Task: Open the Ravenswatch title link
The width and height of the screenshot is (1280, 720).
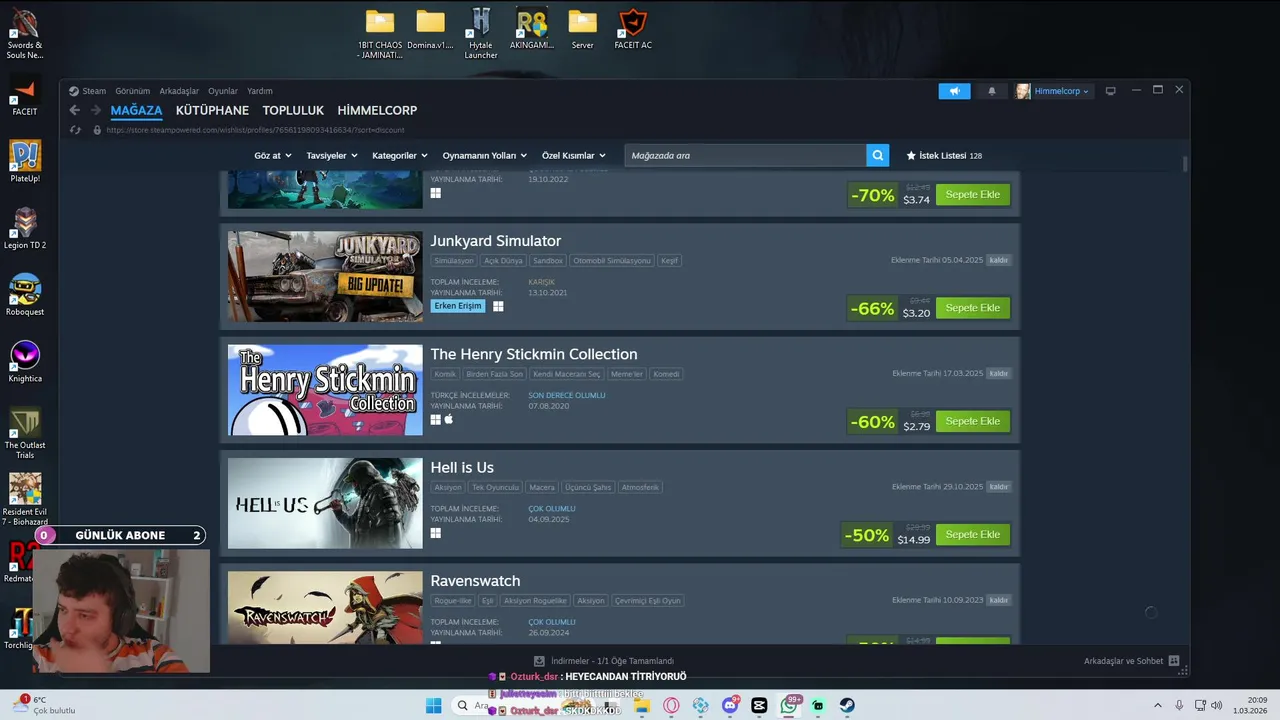Action: point(475,581)
